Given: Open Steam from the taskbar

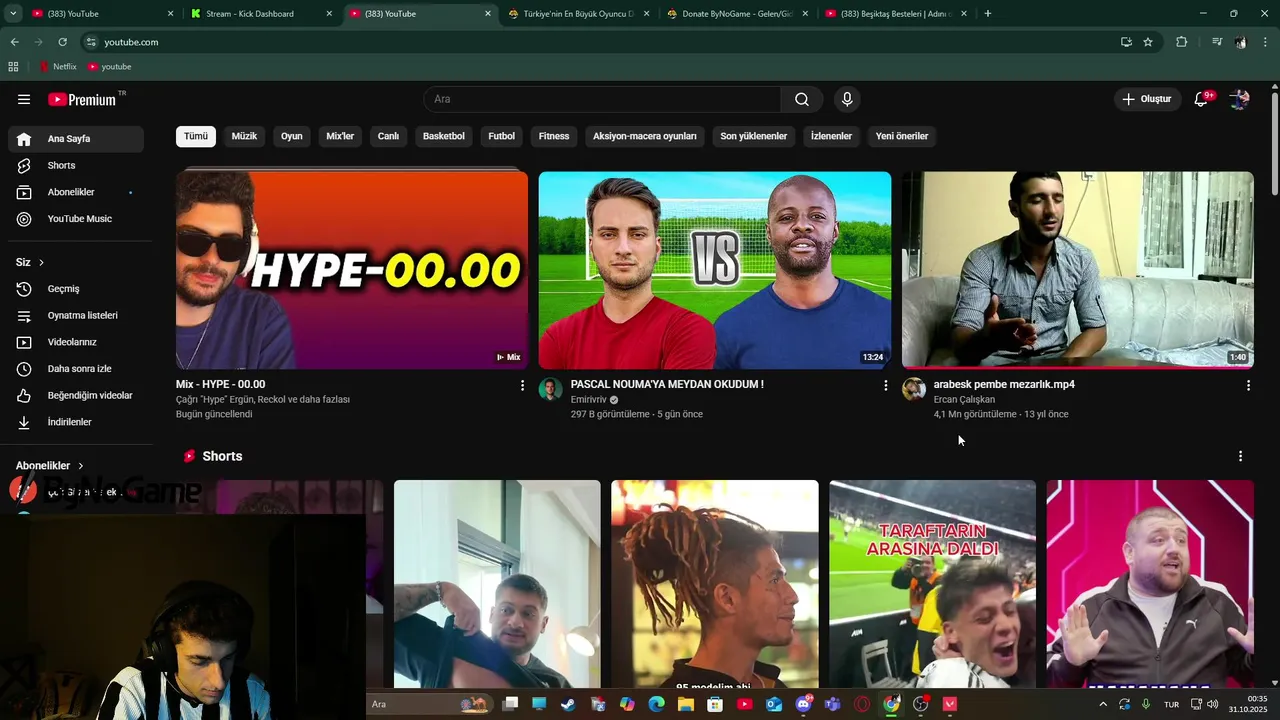Looking at the screenshot, I should point(568,704).
